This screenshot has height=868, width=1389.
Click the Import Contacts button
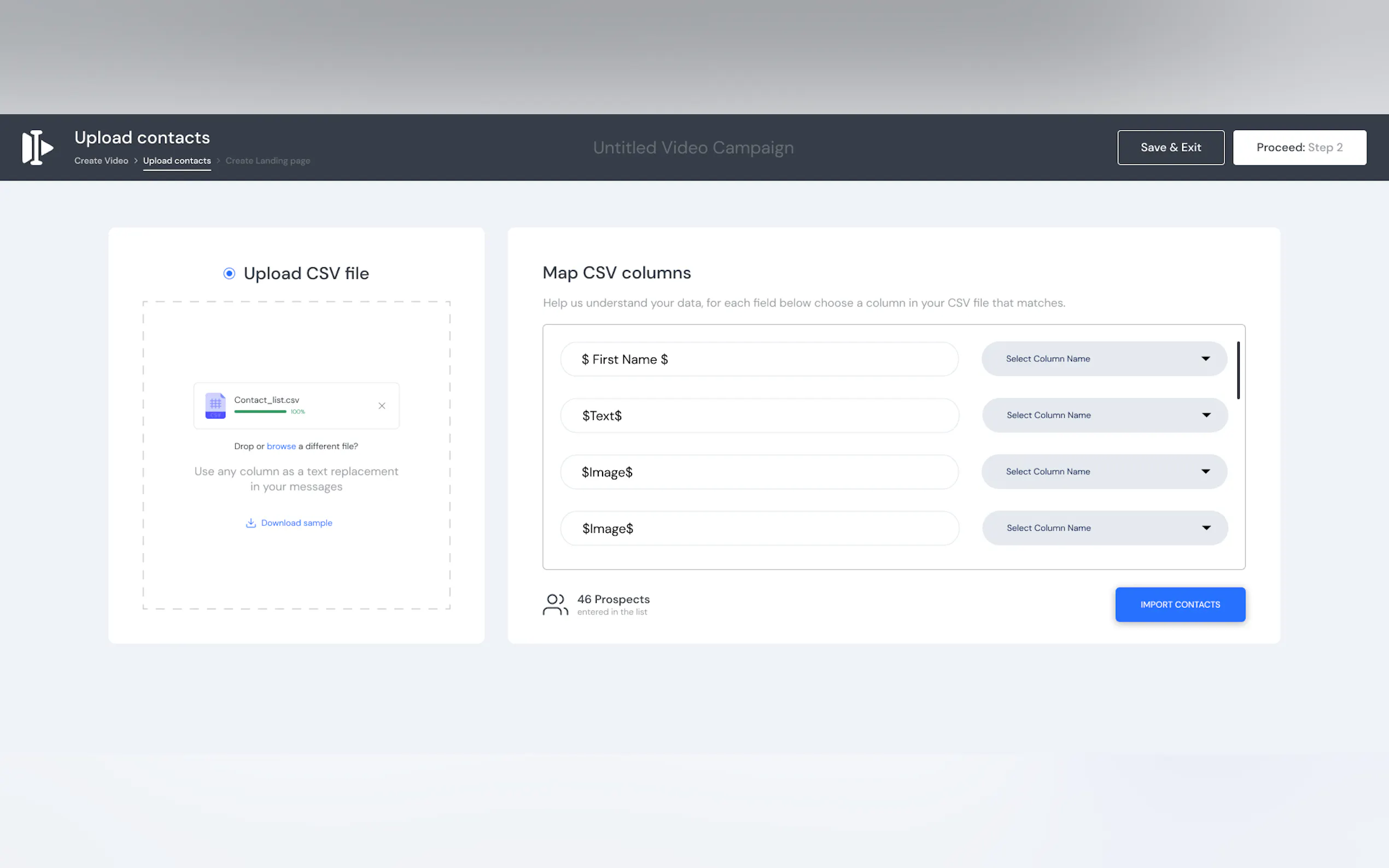click(1180, 605)
